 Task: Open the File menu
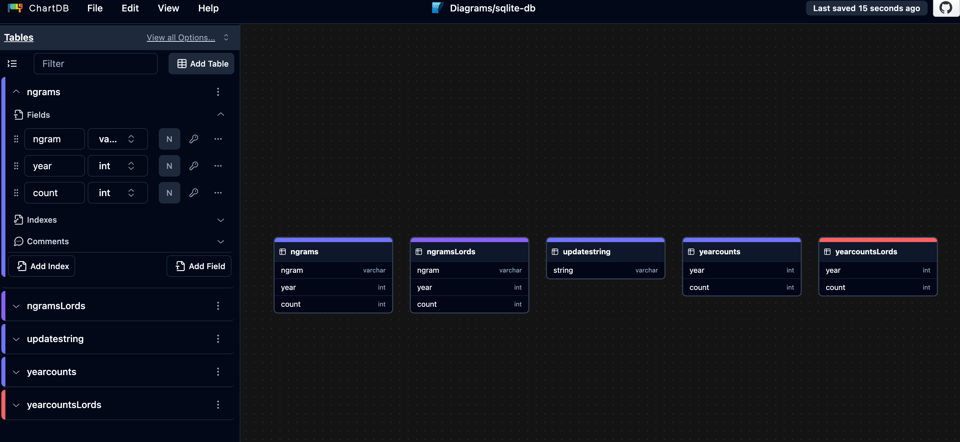point(95,9)
